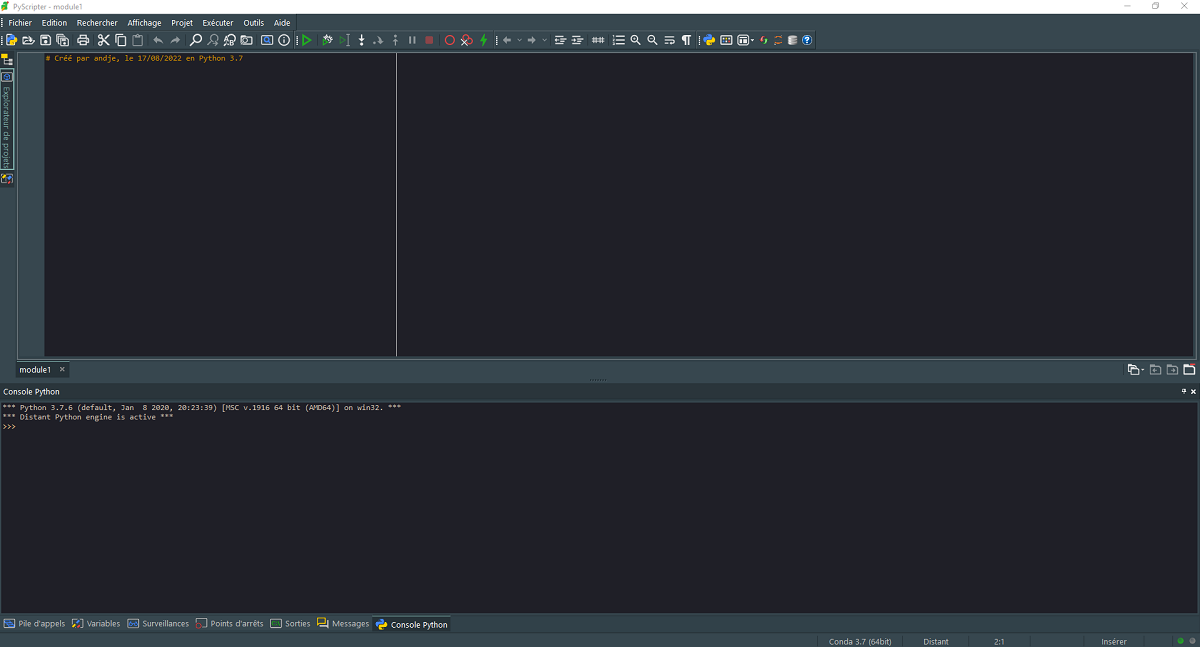1200x647 pixels.
Task: Open the Points d'arrêts tab
Action: click(x=230, y=624)
